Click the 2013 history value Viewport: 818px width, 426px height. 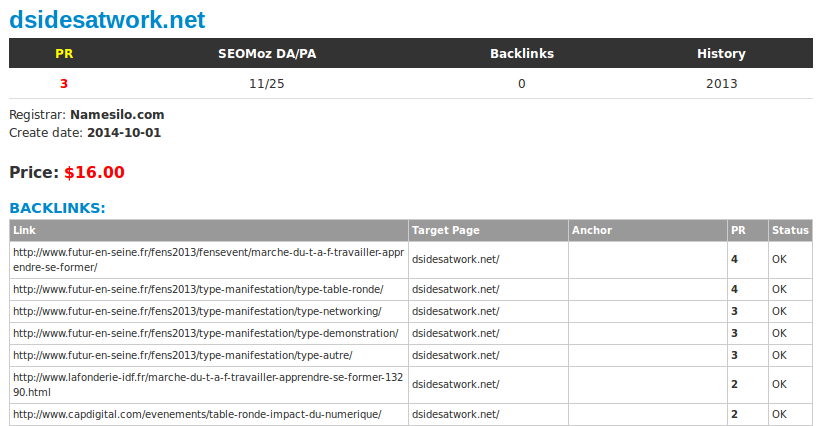[x=721, y=83]
